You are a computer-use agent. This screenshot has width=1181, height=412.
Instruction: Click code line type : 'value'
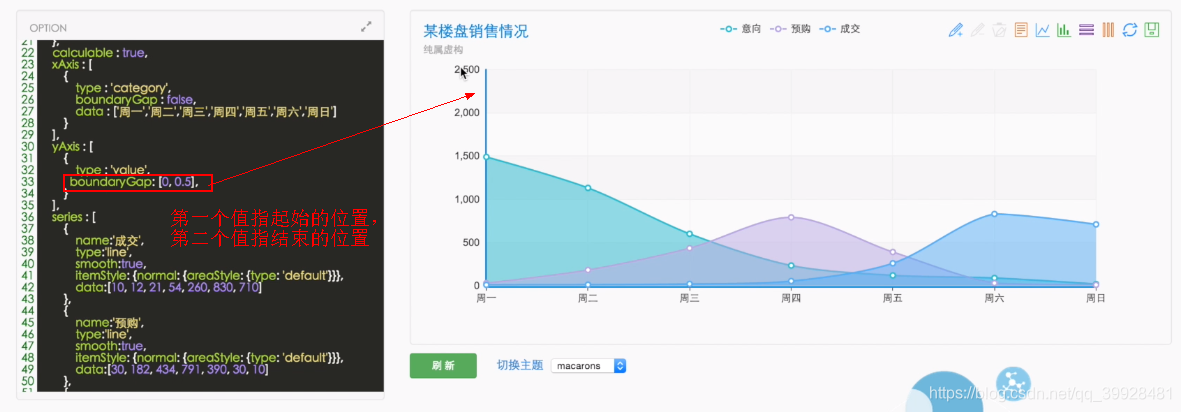point(113,170)
